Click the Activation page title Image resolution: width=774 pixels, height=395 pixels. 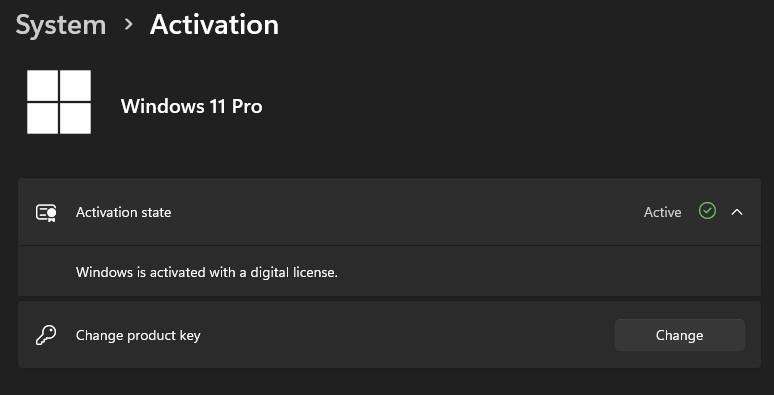214,25
